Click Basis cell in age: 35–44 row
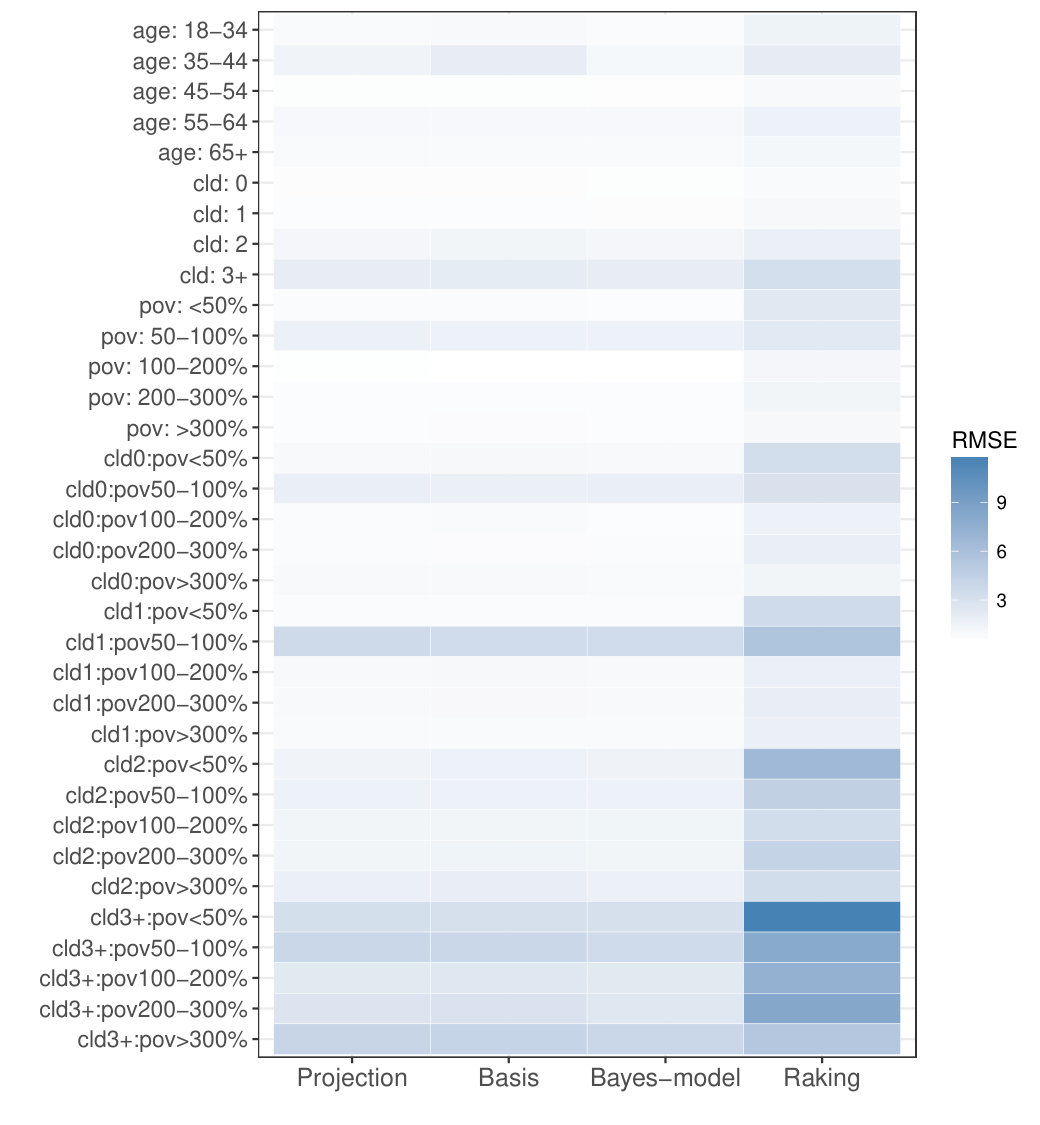1040x1125 pixels. click(x=509, y=60)
